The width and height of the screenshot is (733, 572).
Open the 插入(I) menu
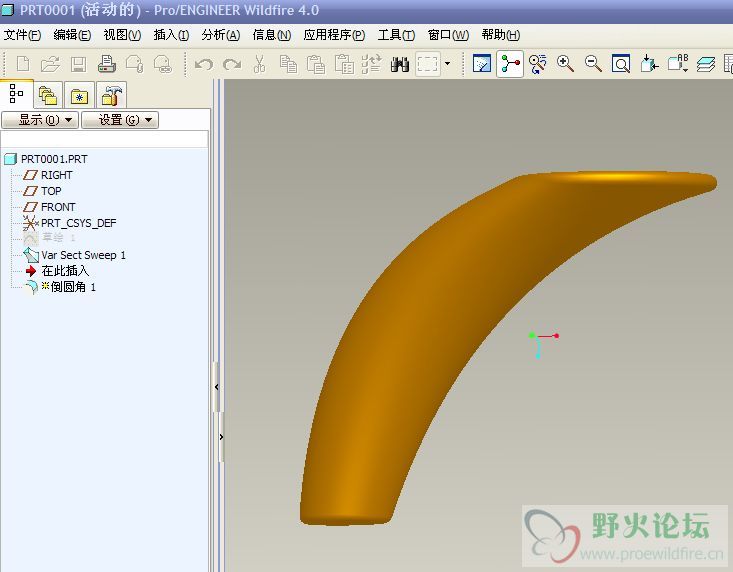pos(171,35)
